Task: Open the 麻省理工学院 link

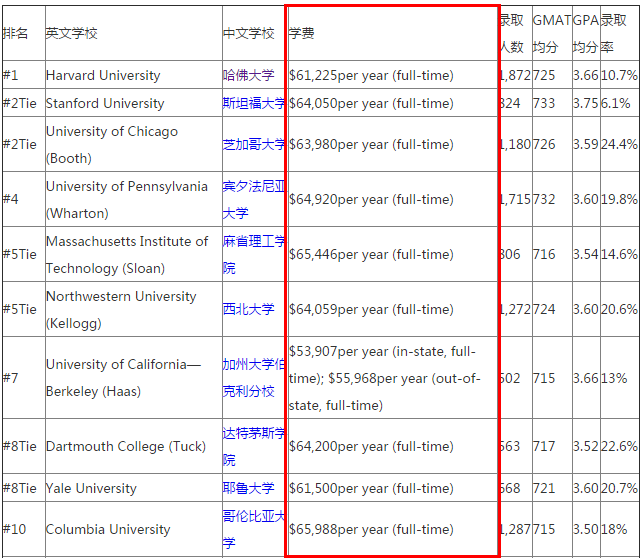Action: click(253, 254)
